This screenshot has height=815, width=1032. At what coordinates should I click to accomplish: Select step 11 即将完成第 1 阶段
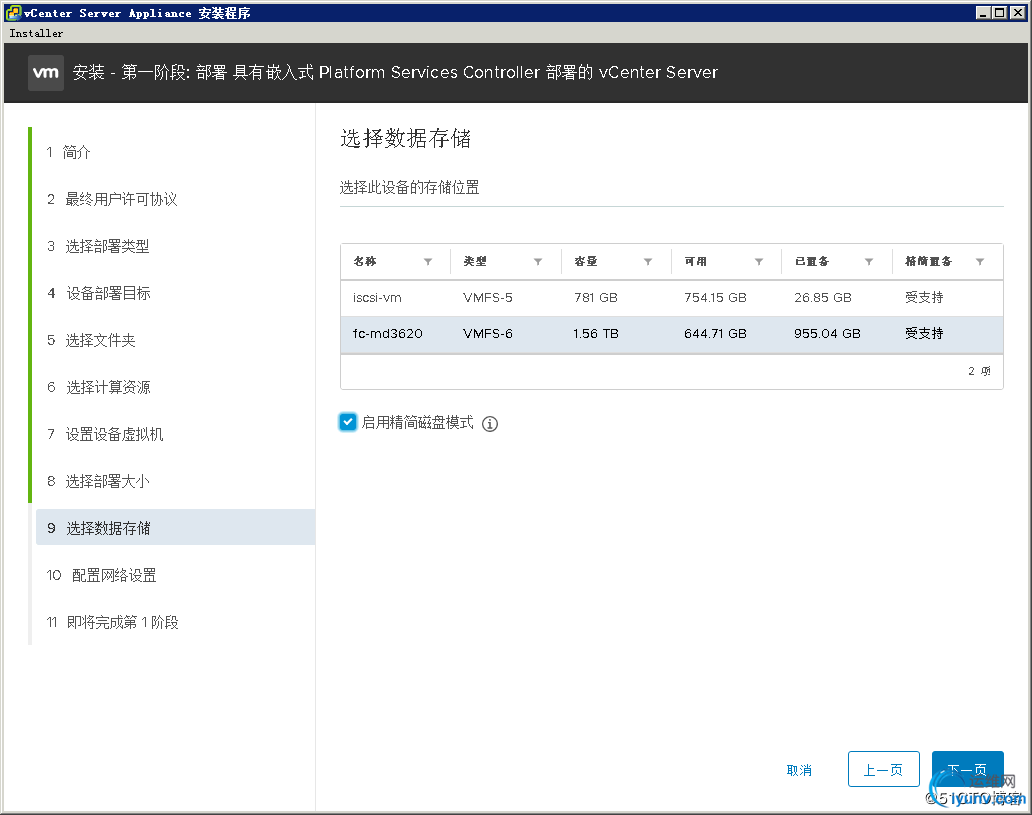113,622
